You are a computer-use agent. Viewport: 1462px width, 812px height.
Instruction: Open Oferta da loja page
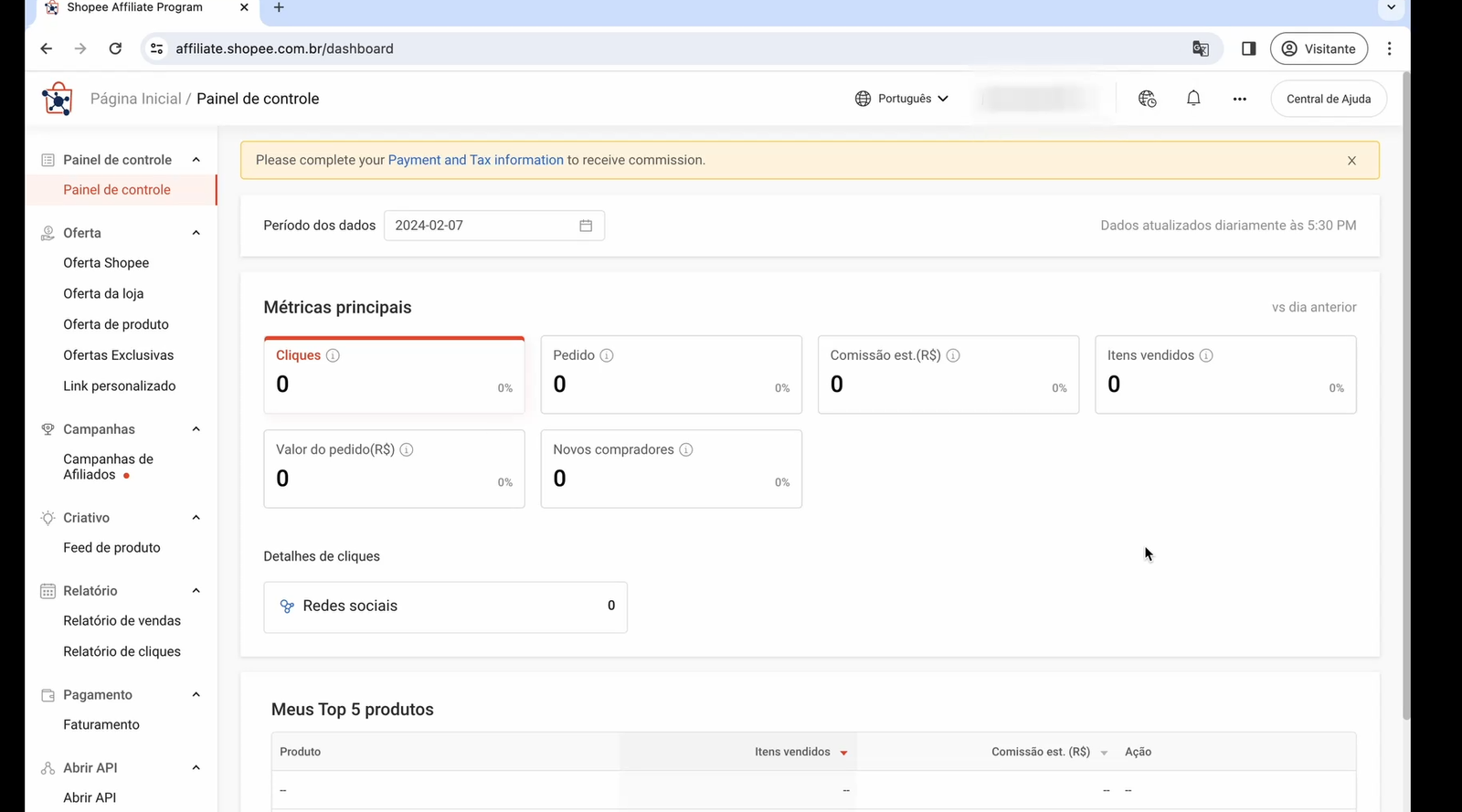click(x=103, y=294)
